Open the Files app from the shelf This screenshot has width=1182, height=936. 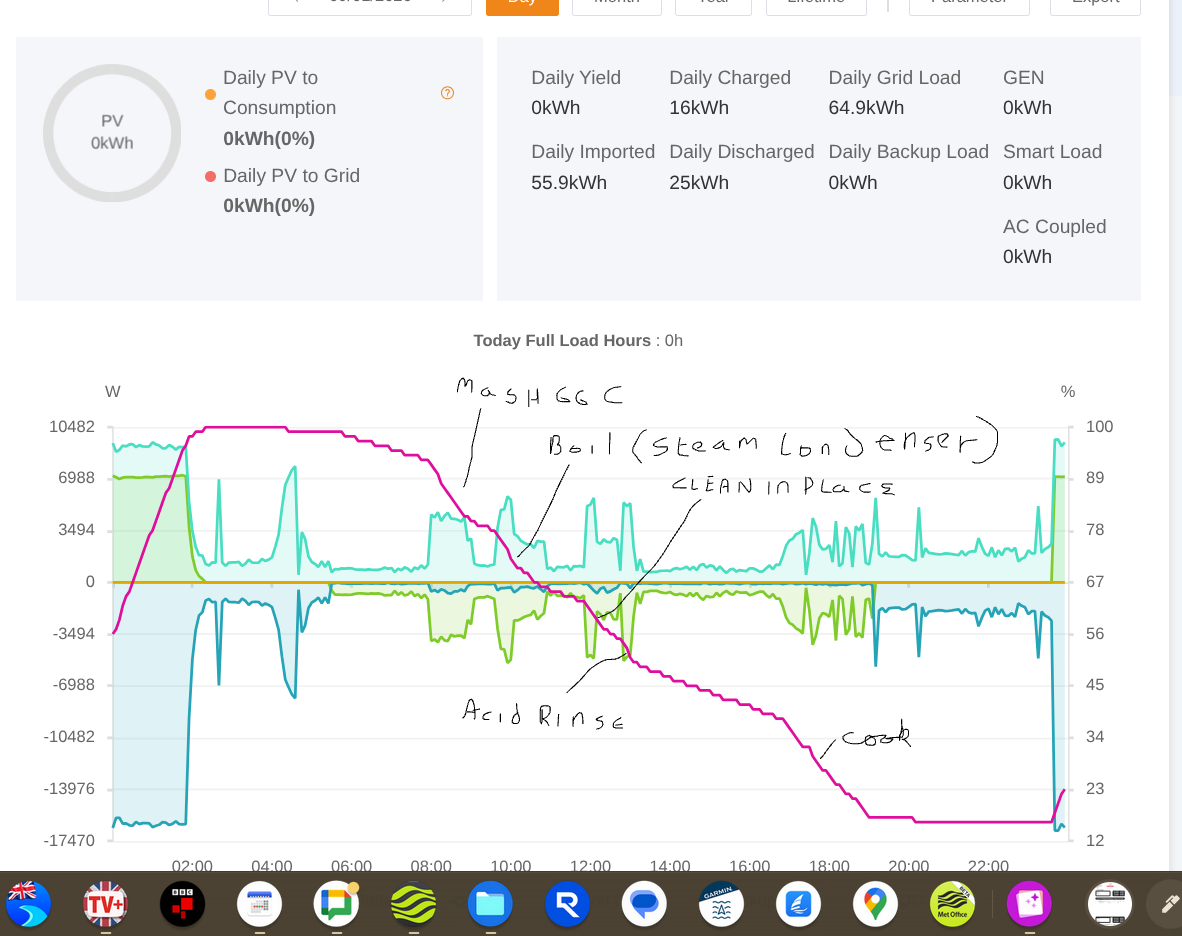click(490, 904)
